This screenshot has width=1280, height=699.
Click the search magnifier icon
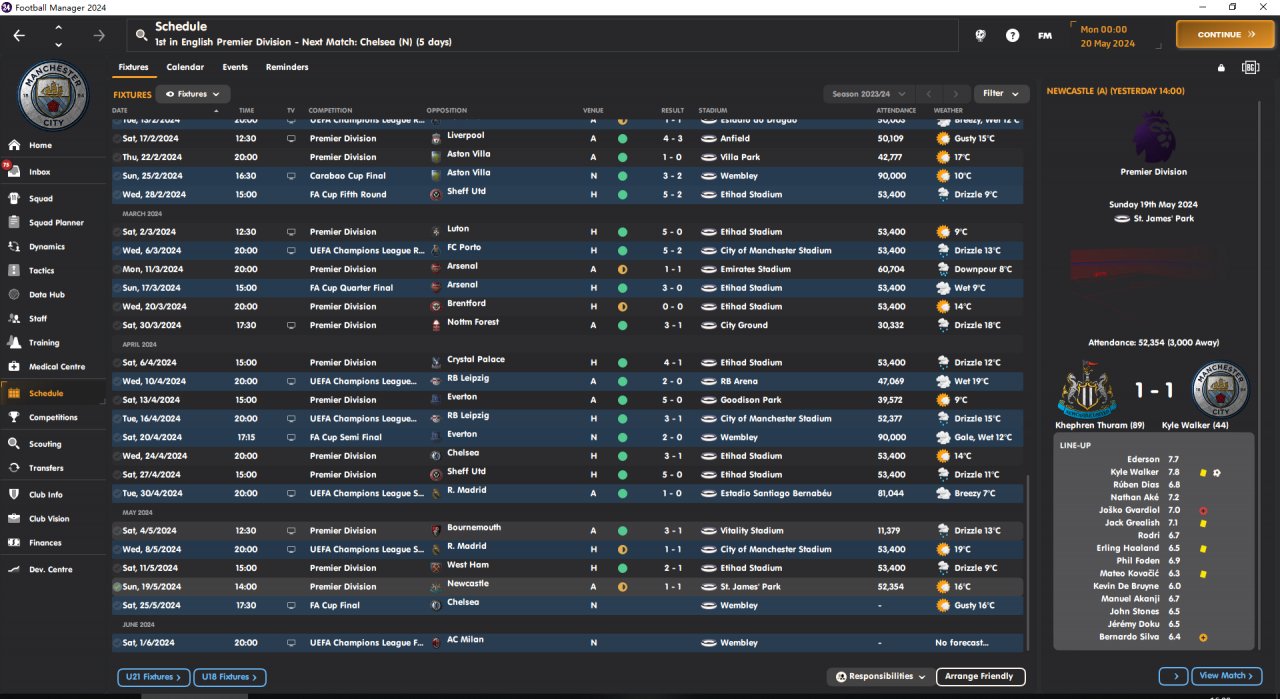[140, 35]
